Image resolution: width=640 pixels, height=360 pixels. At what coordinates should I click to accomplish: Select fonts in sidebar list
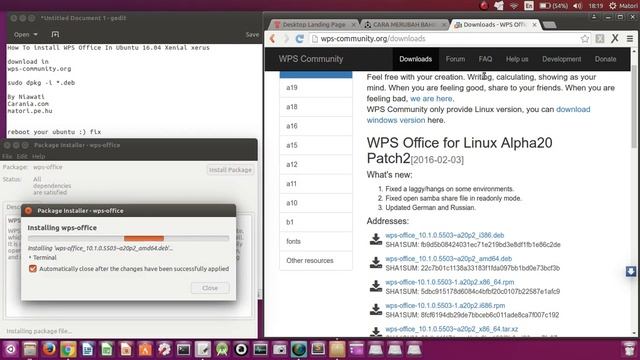coord(316,241)
